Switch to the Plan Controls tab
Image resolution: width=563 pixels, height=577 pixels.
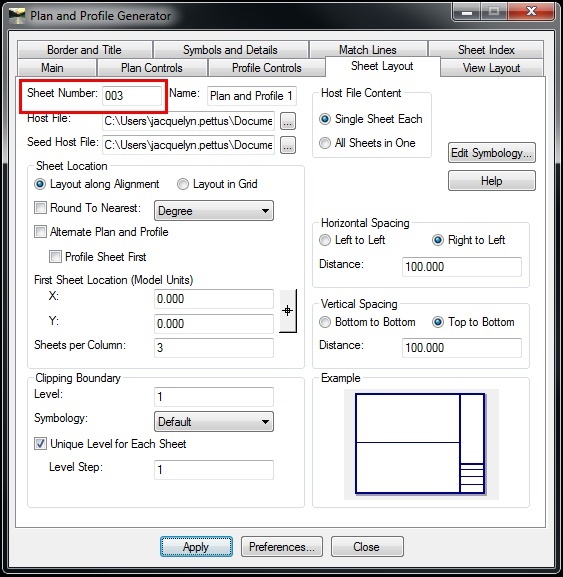point(152,68)
